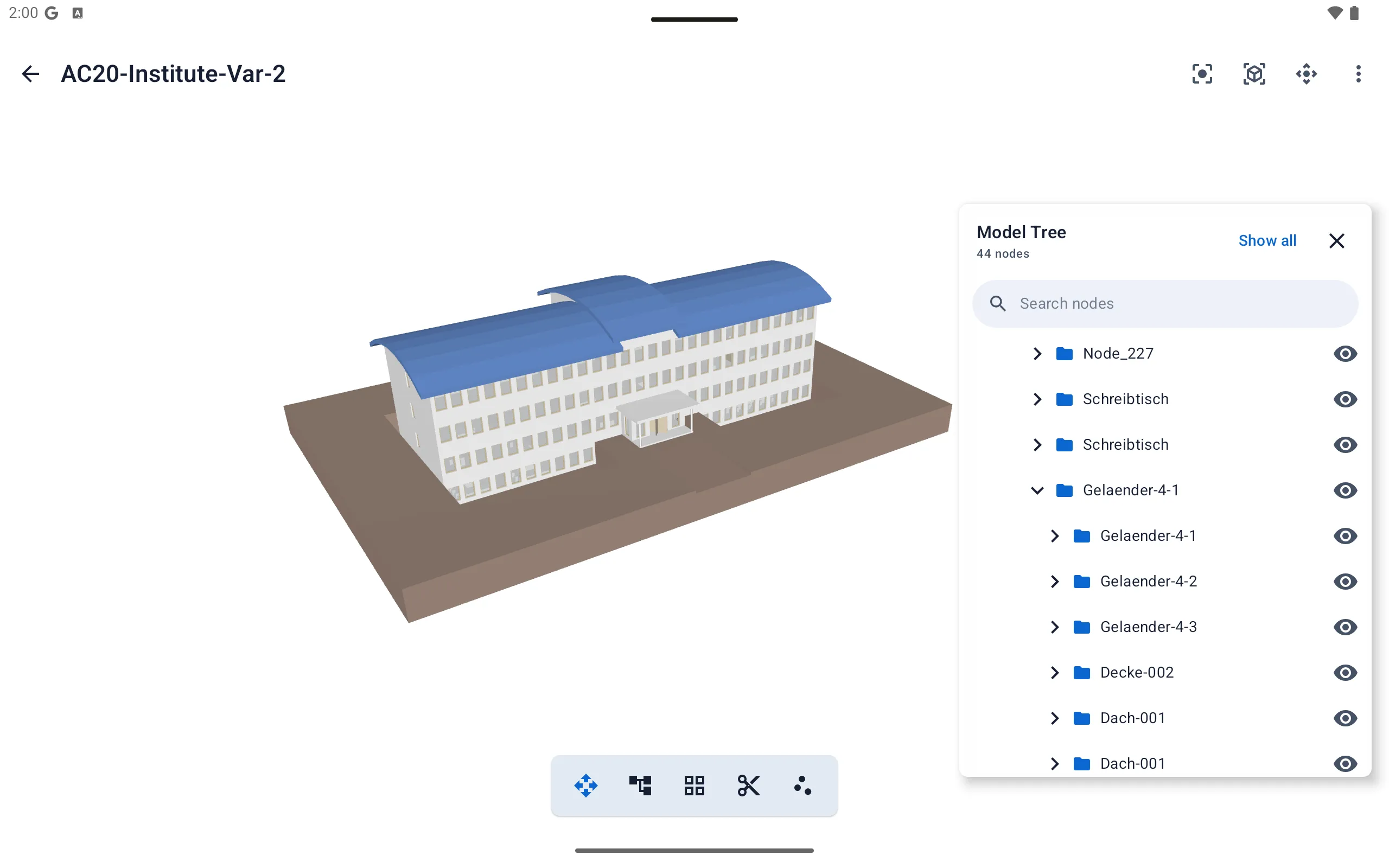Image resolution: width=1389 pixels, height=868 pixels.
Task: Hide Decke-002 via its eye icon
Action: (1345, 673)
